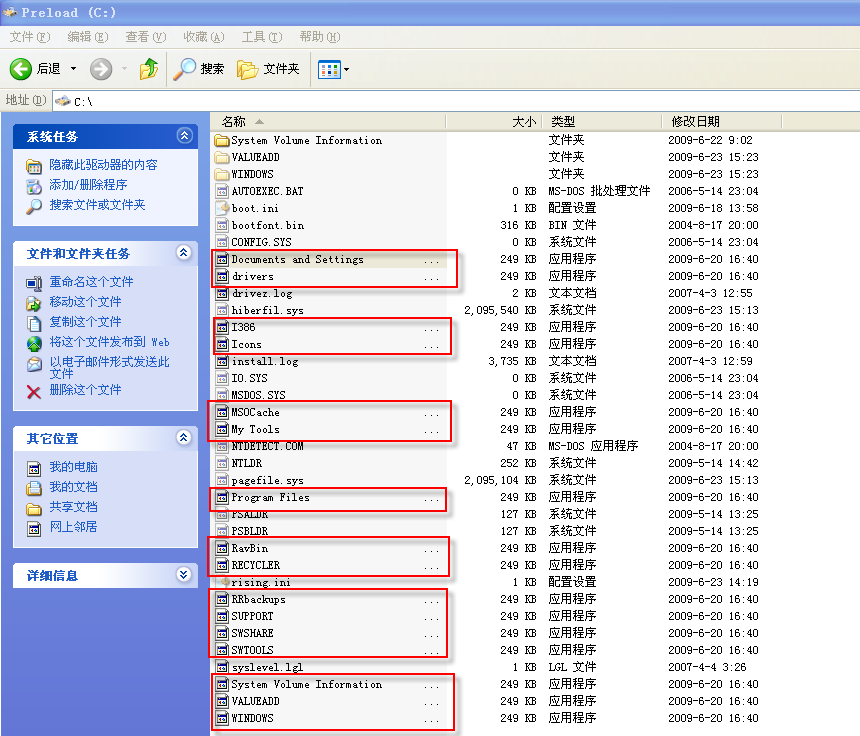Open the 帮助 (H) menu
Image resolution: width=860 pixels, height=736 pixels.
(320, 37)
